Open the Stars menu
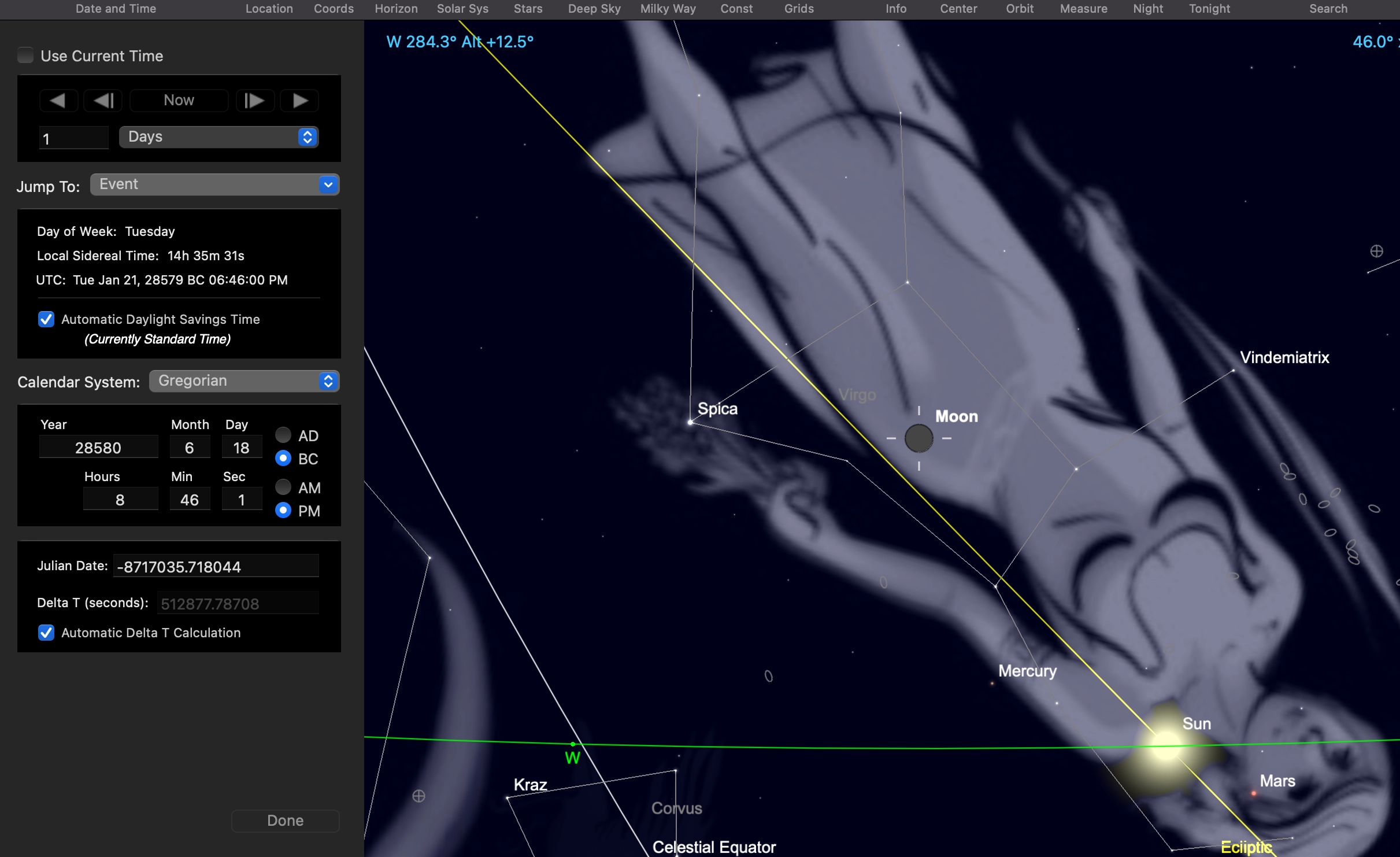The height and width of the screenshot is (857, 1400). [x=528, y=9]
